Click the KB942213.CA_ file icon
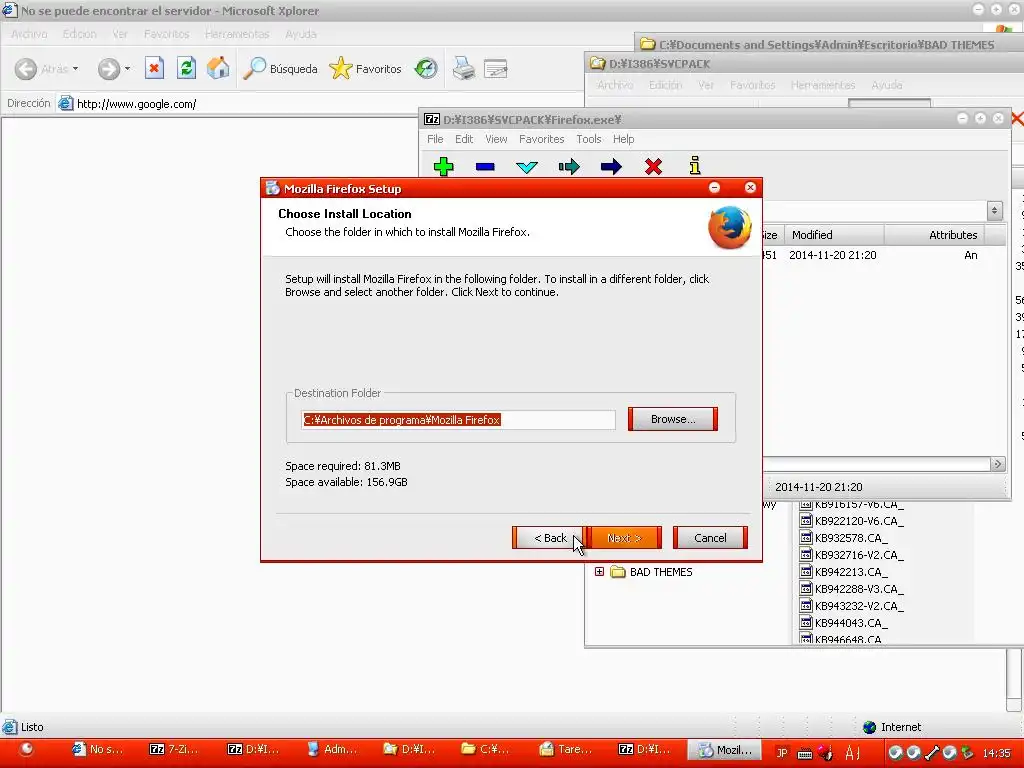The width and height of the screenshot is (1024, 768). [806, 571]
